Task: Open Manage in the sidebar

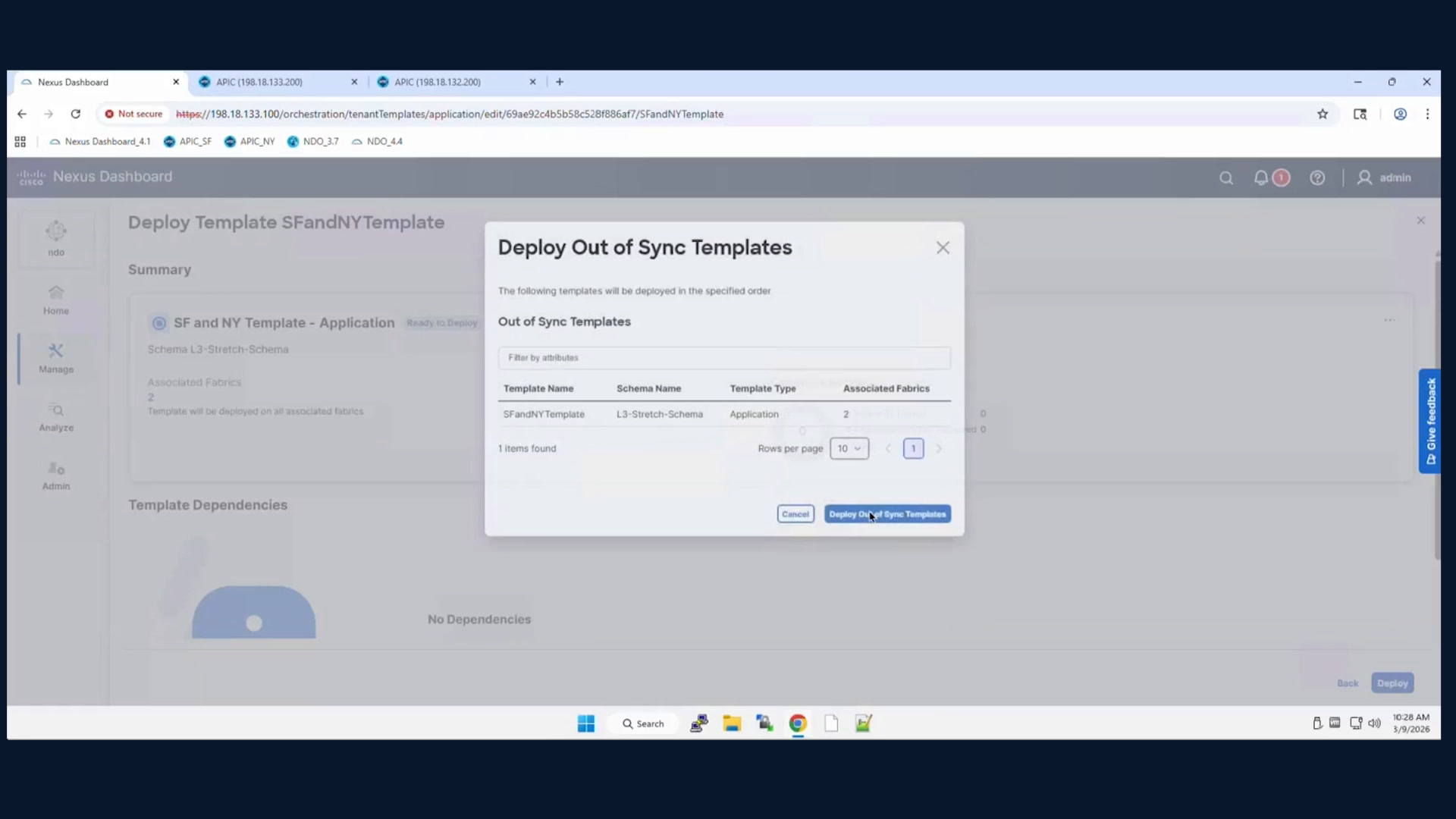Action: click(56, 358)
